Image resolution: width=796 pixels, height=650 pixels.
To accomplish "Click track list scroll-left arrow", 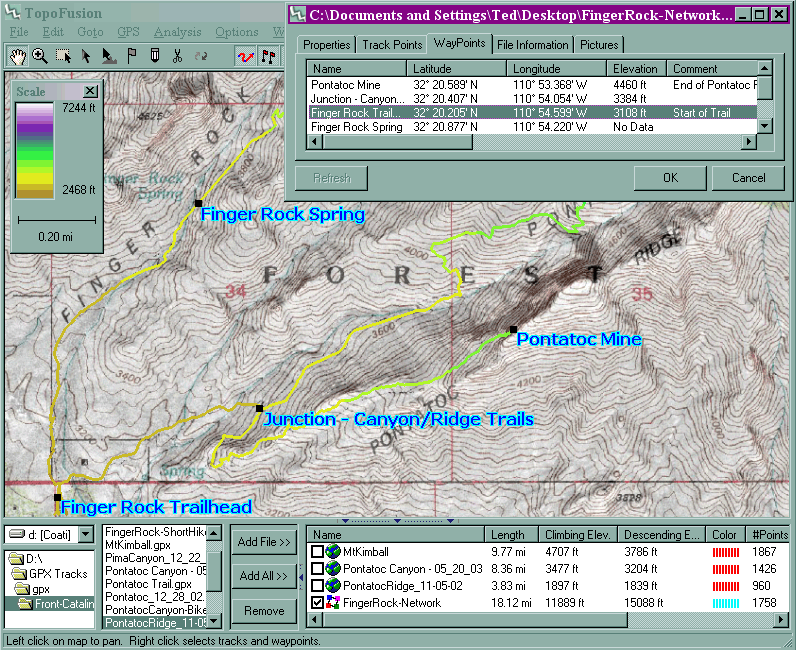I will pos(315,620).
